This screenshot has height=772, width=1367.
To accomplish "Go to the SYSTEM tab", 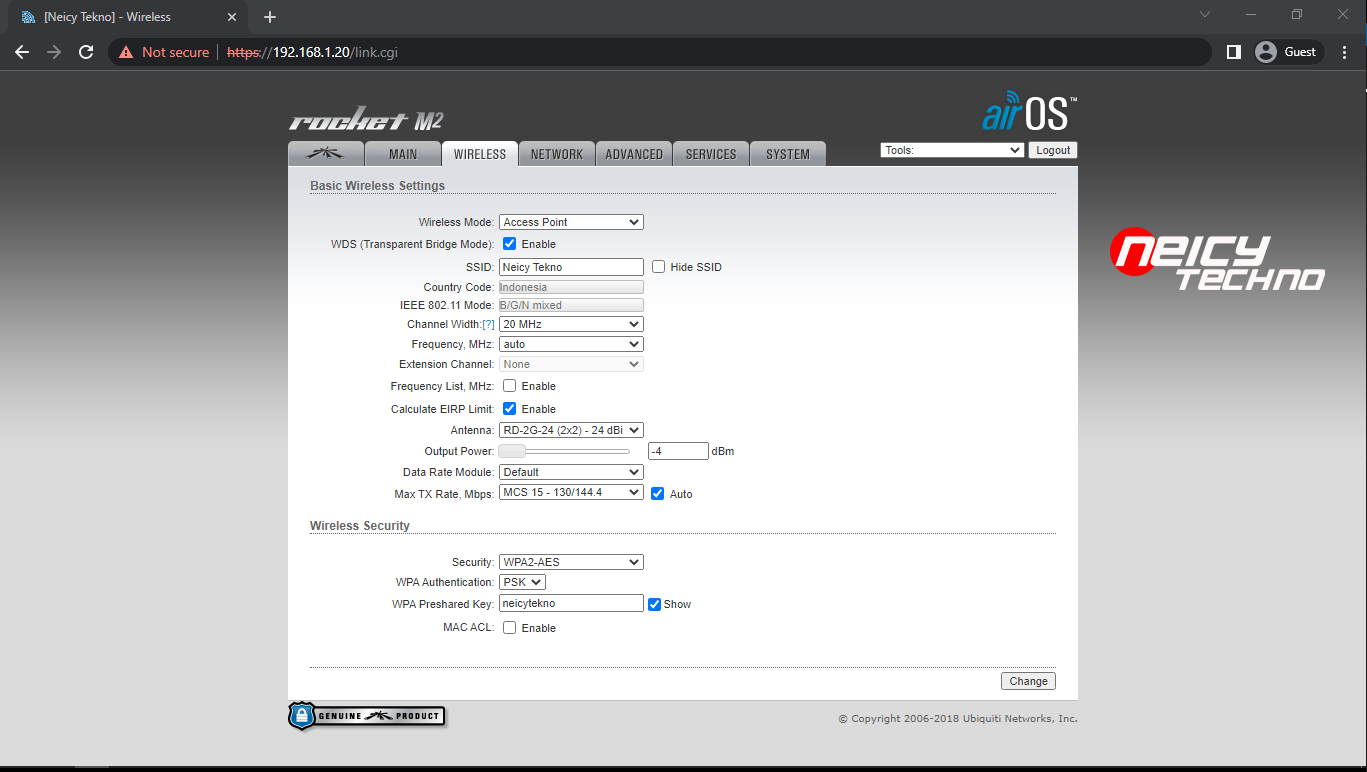I will 788,154.
